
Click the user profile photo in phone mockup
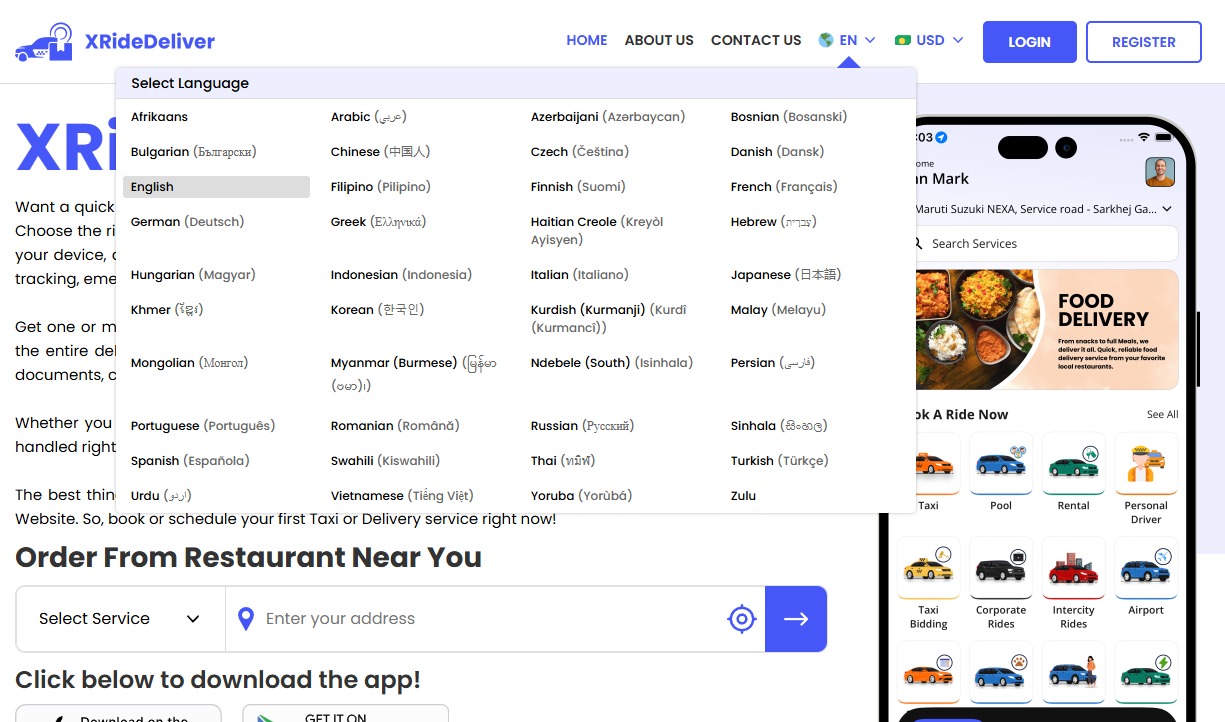1159,172
